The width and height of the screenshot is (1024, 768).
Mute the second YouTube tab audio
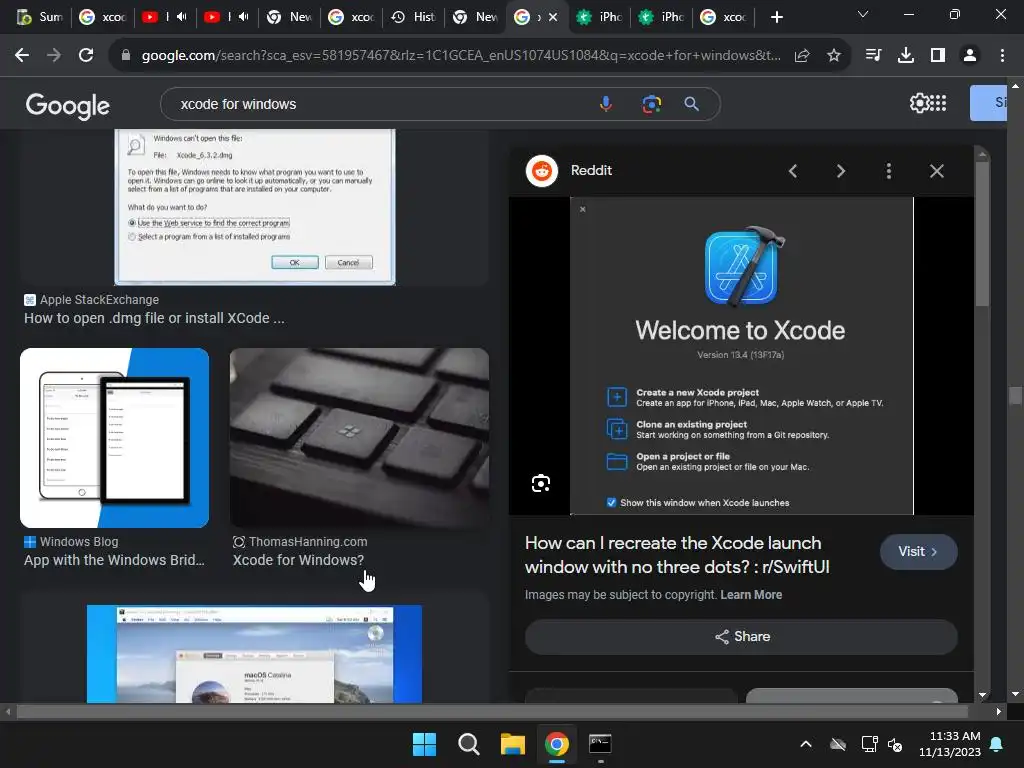coord(244,17)
